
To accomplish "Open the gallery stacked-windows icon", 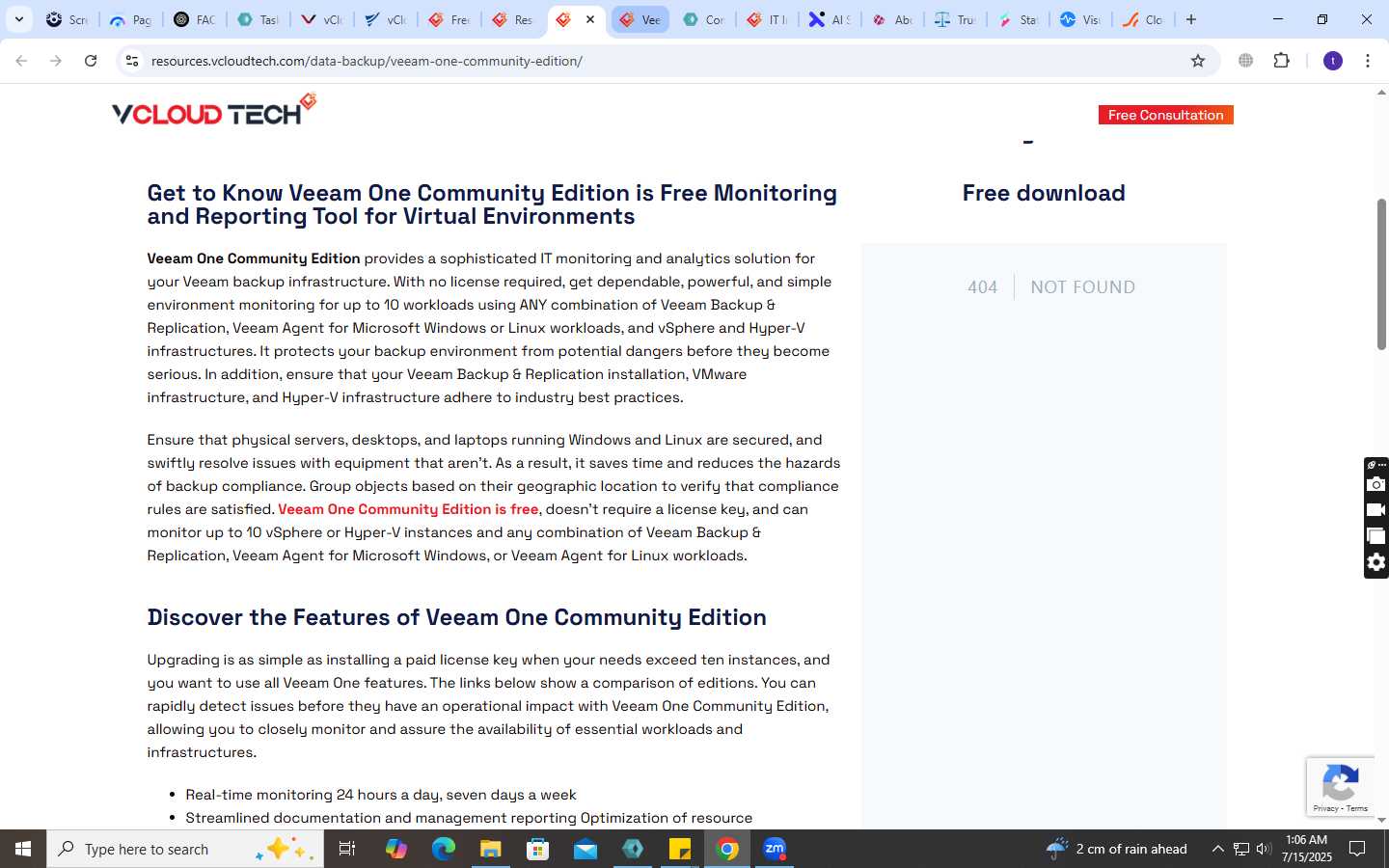I will [x=1376, y=536].
